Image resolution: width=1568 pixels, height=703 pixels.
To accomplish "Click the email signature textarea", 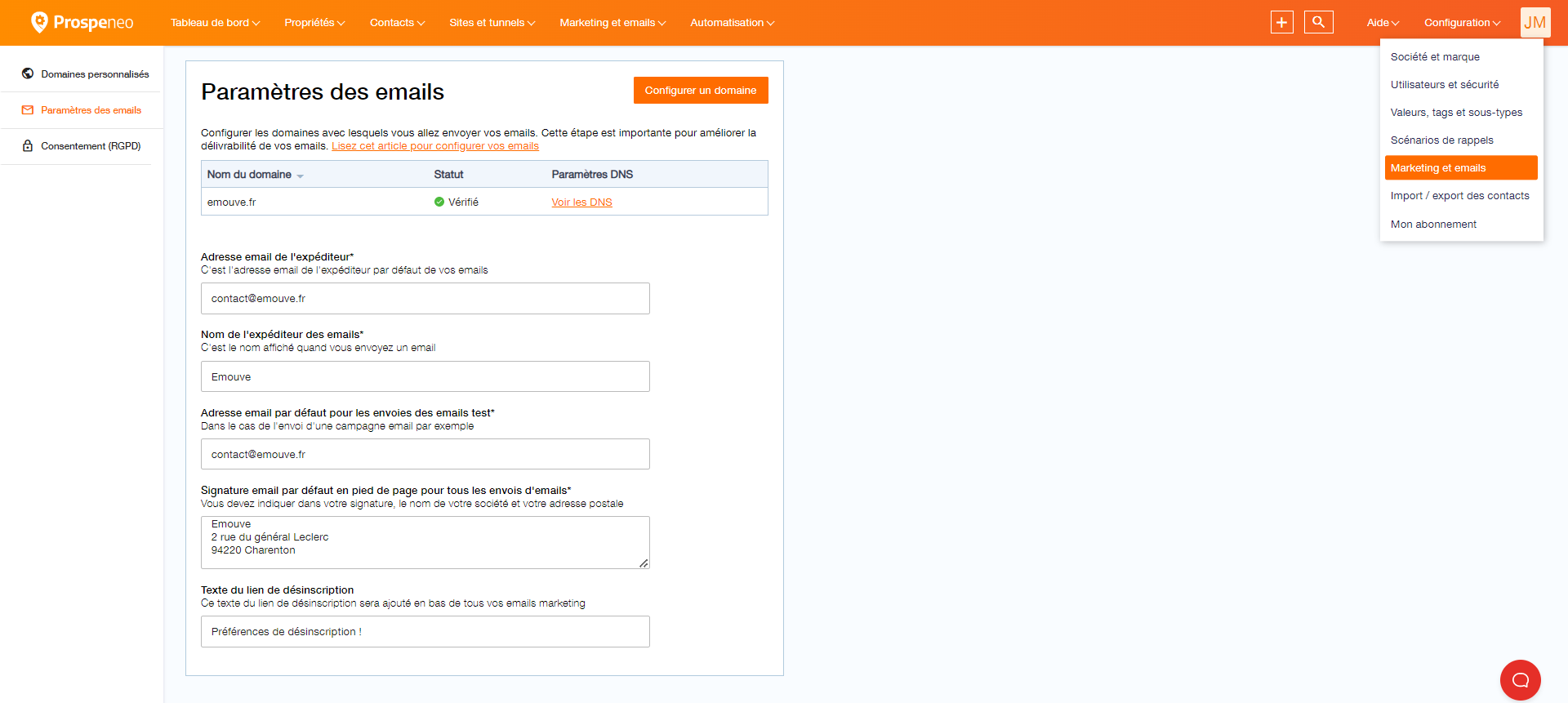I will [x=425, y=542].
